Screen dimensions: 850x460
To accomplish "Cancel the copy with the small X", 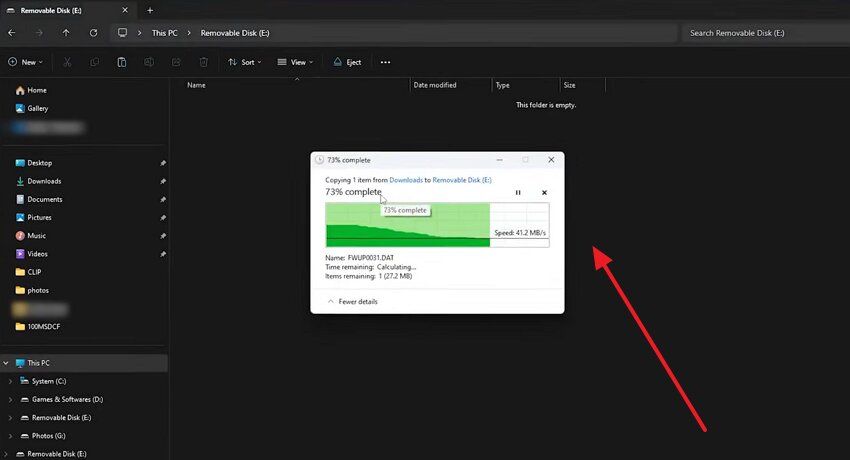I will point(544,193).
